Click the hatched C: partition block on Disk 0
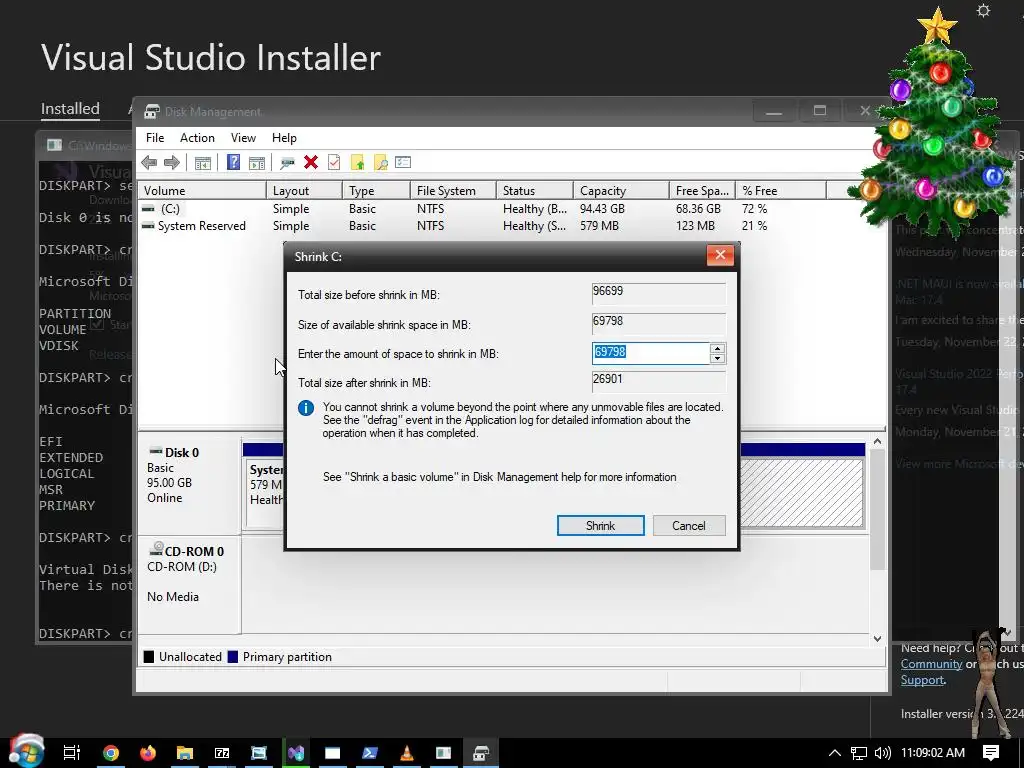This screenshot has height=768, width=1024. point(801,492)
